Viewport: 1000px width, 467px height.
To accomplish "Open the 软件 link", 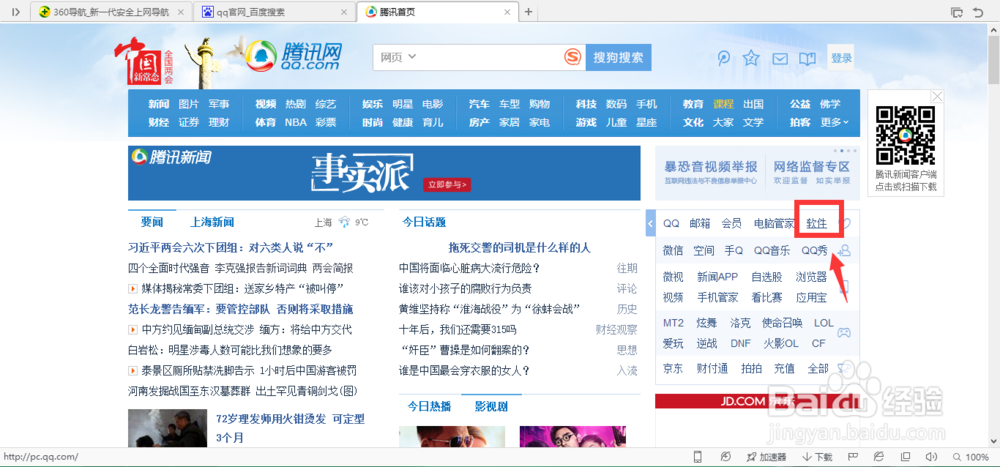I will coord(816,223).
